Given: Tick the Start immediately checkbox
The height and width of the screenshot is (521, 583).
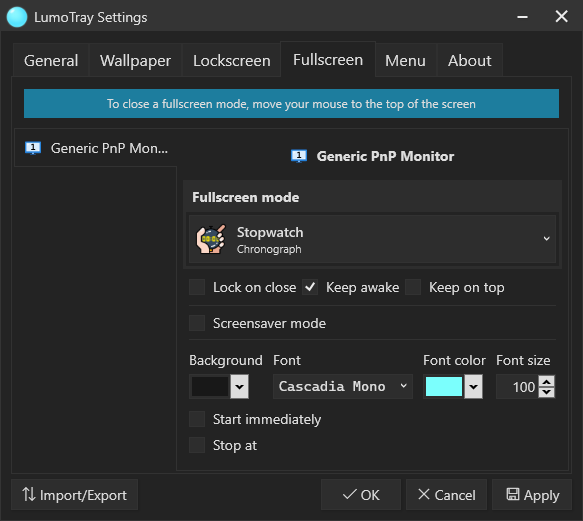Looking at the screenshot, I should tap(197, 419).
